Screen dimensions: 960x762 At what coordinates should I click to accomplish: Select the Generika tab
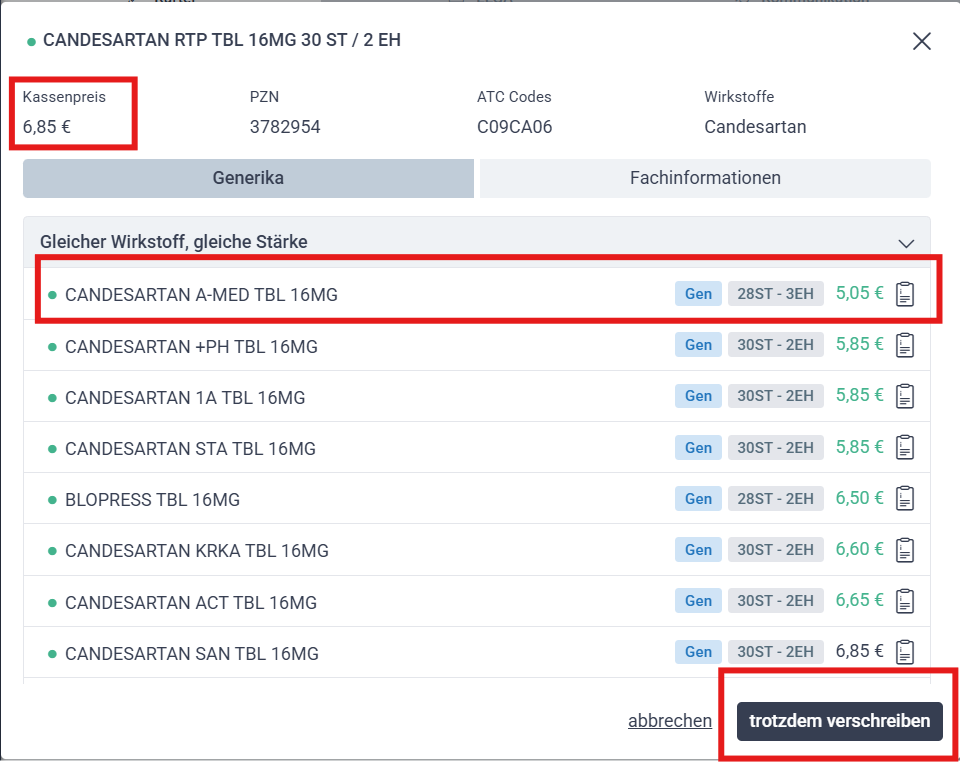pos(248,178)
